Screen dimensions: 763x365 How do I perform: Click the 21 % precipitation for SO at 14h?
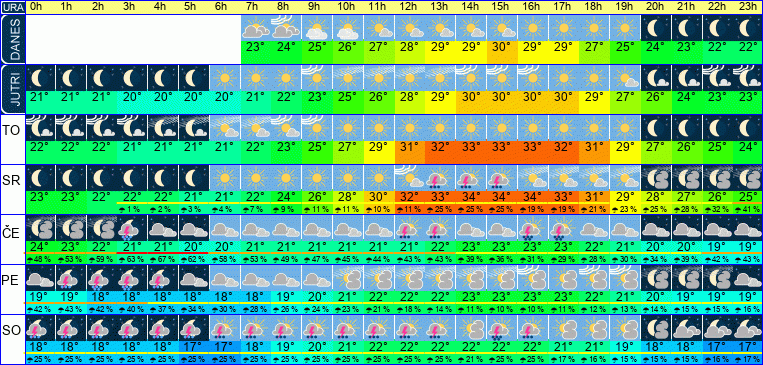coord(471,359)
